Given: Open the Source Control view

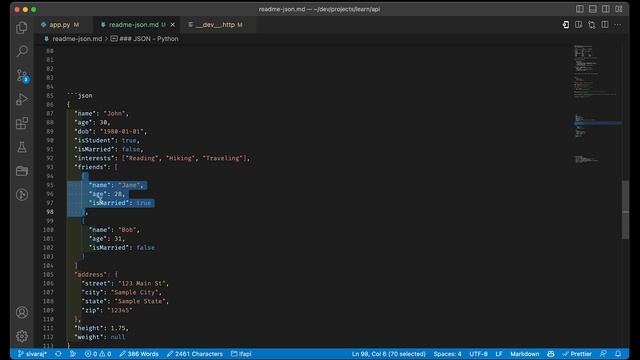Looking at the screenshot, I should pyautogui.click(x=22, y=76).
